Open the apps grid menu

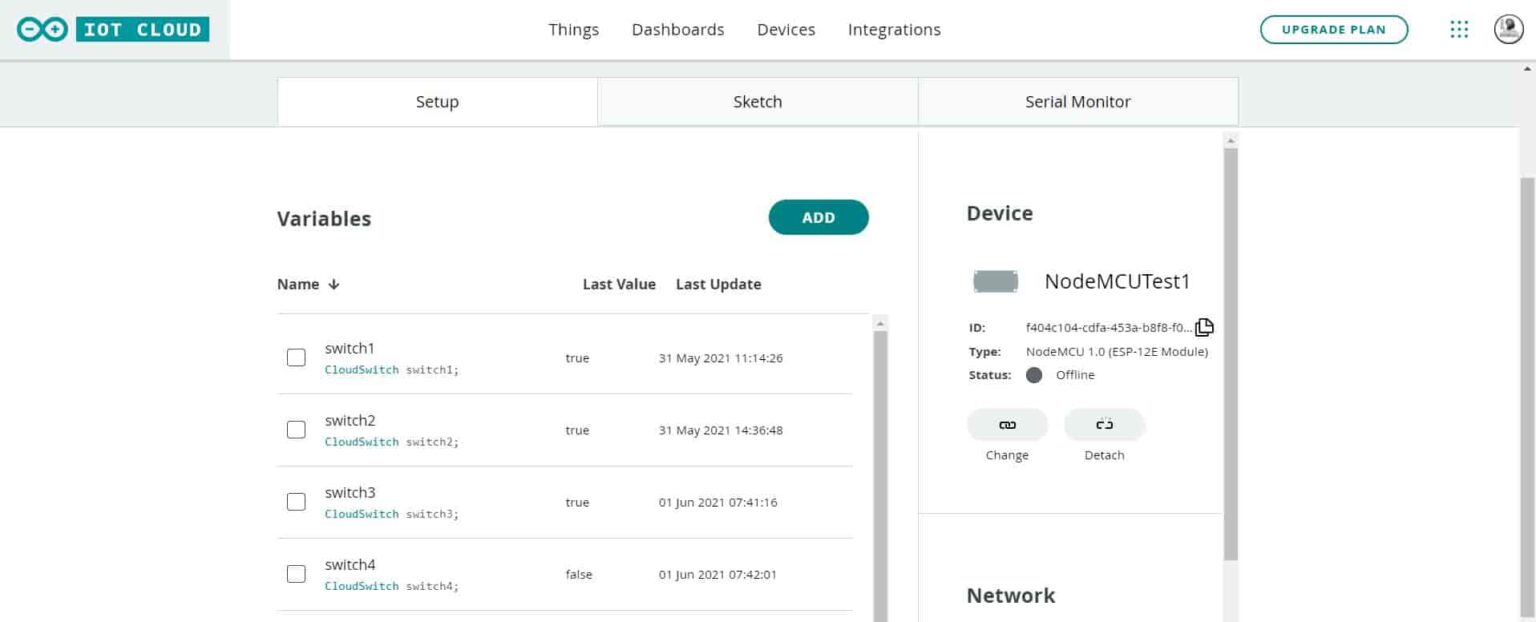tap(1459, 29)
